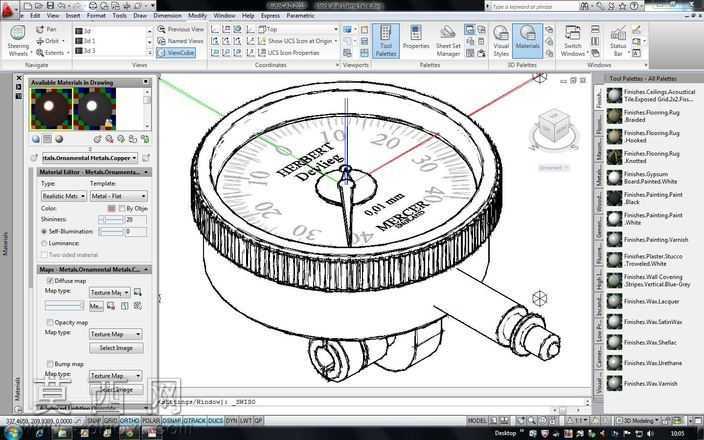Click the Save icon in quick access toolbar
This screenshot has width=704, height=440.
(50, 6)
